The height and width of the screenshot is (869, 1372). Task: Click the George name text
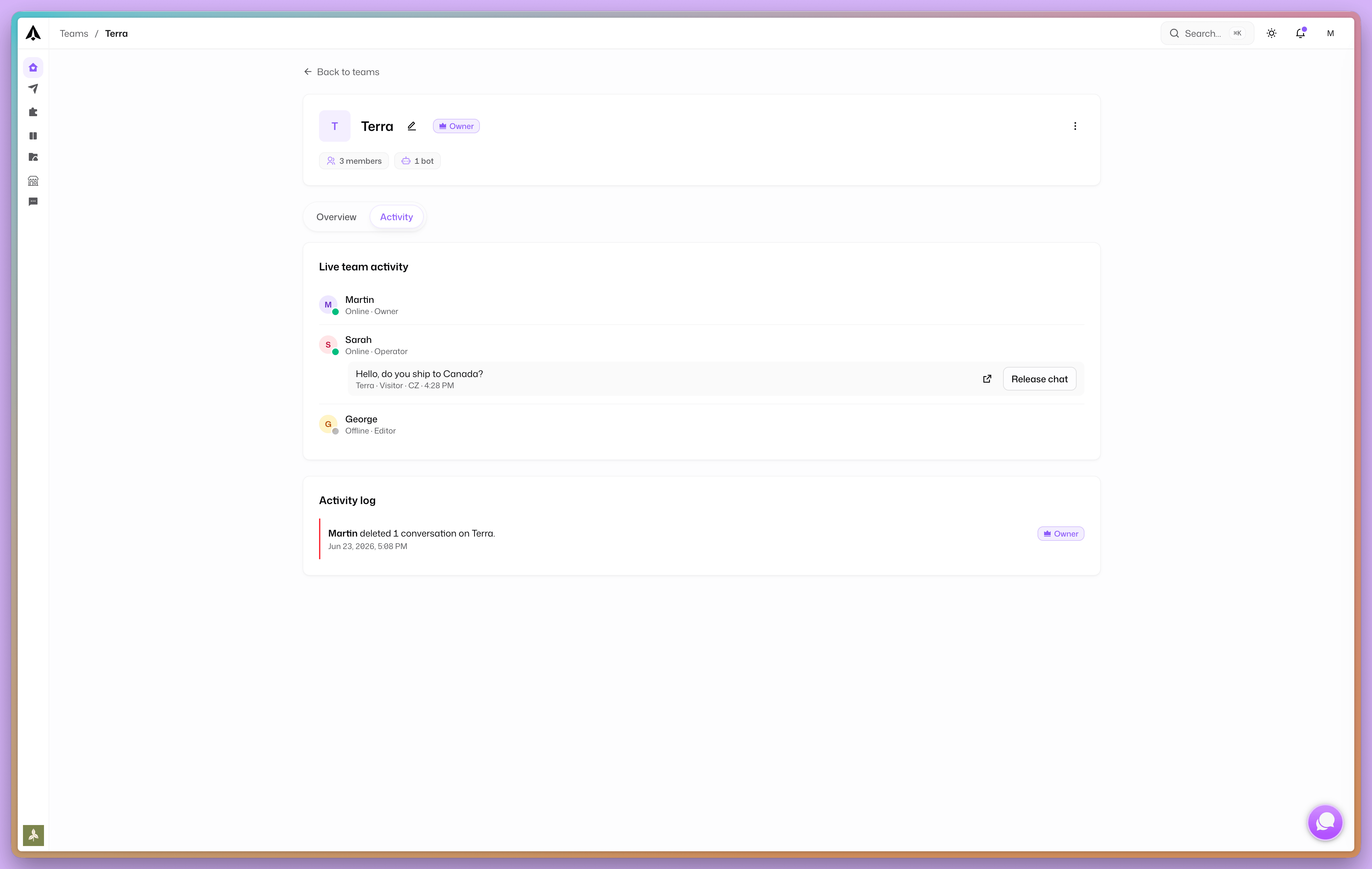pos(361,419)
